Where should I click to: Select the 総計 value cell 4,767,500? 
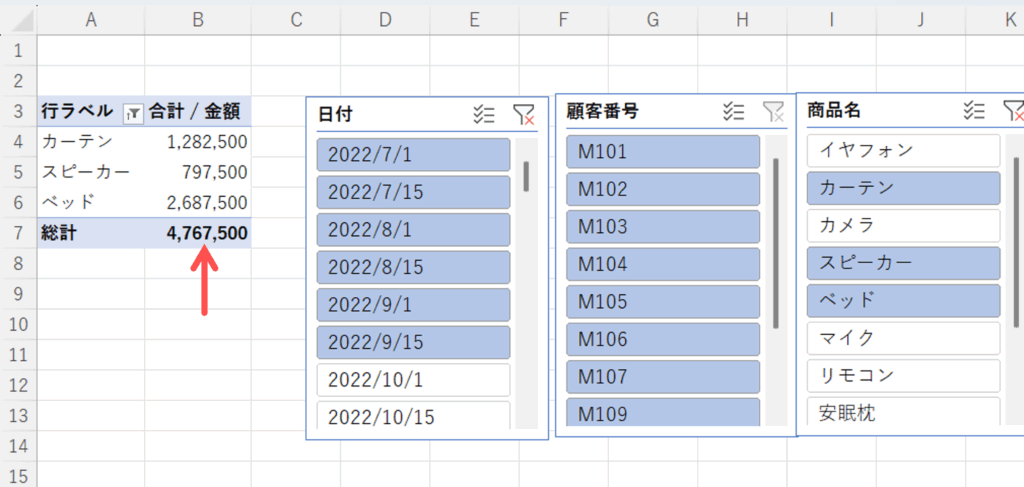pos(198,234)
